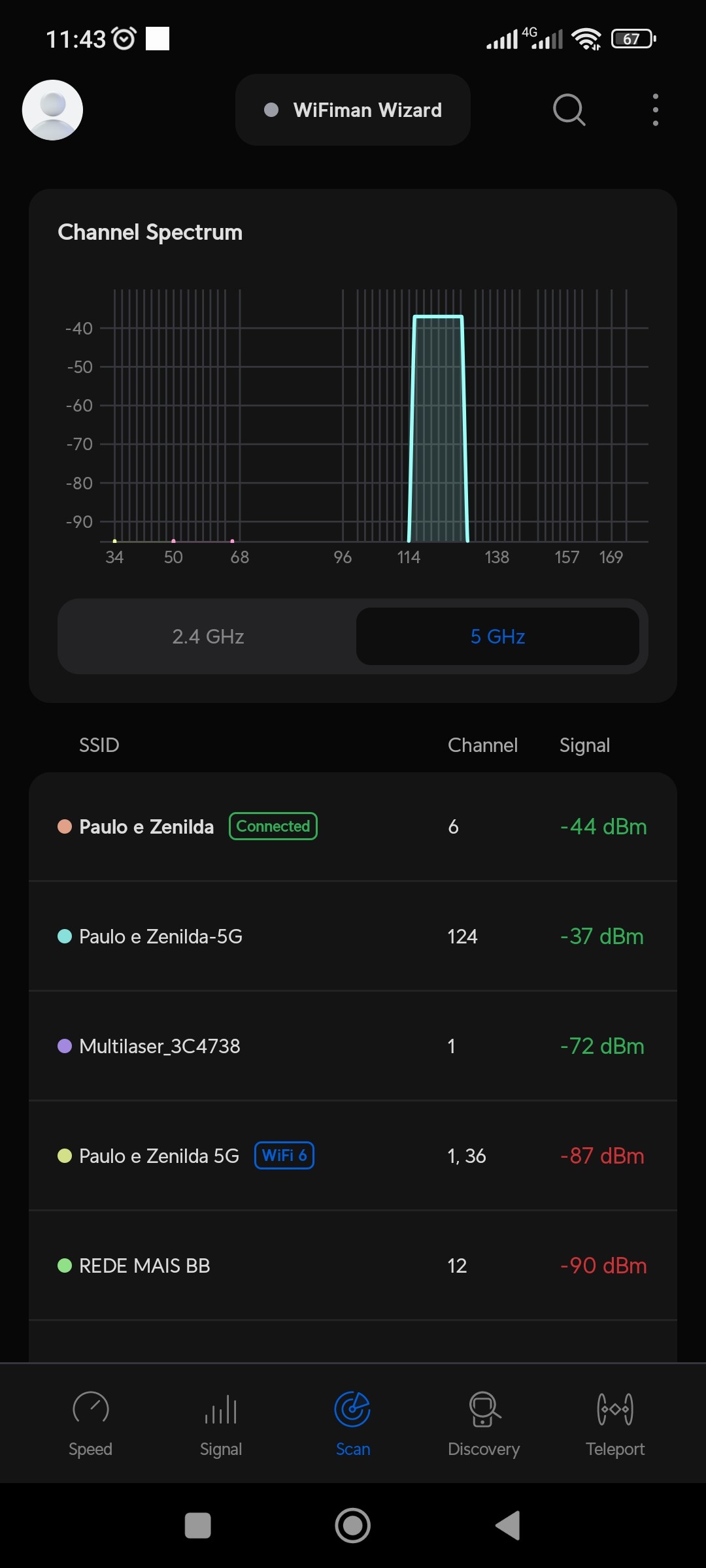
Task: Tap the cyan channel 124 spectrum bar
Action: [x=438, y=431]
